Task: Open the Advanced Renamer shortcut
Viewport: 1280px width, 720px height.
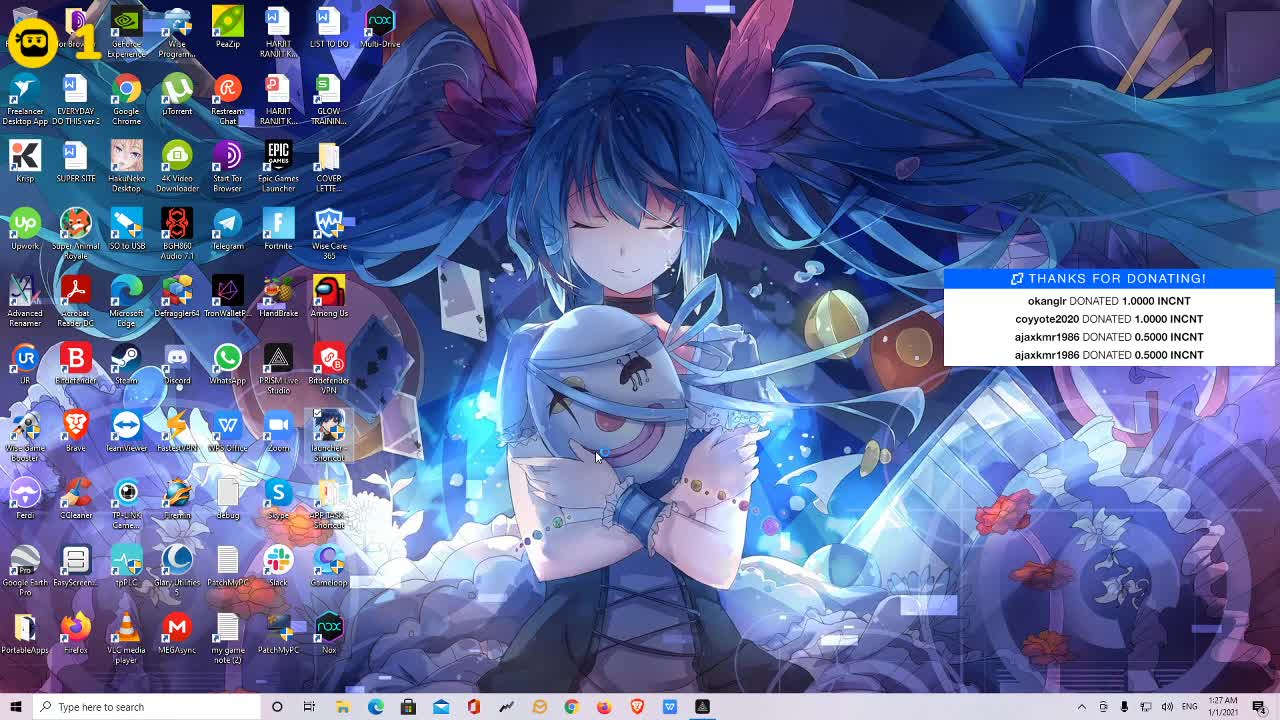Action: pyautogui.click(x=25, y=301)
